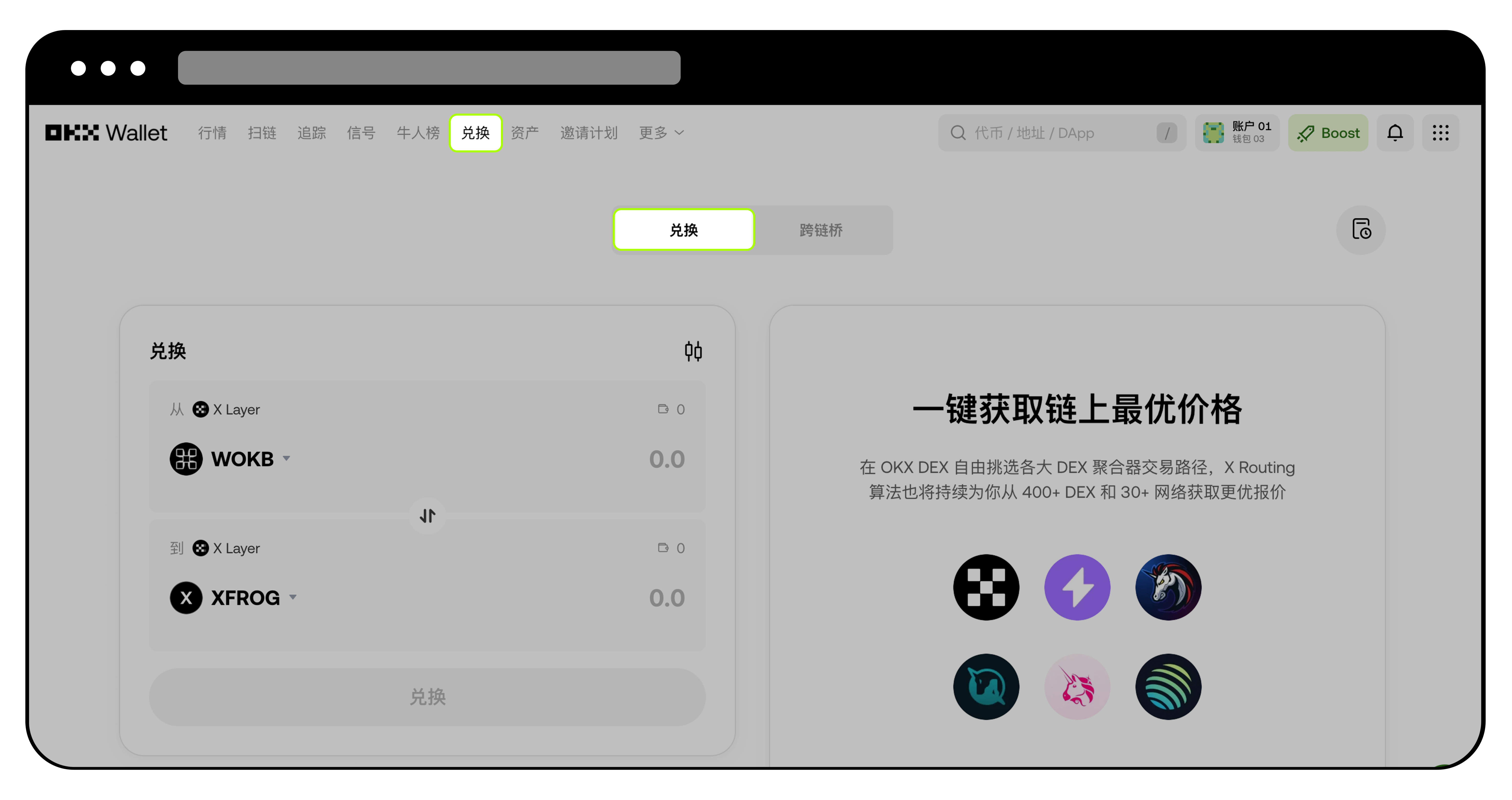This screenshot has height=800, width=1512.
Task: Click the green striped globe DEX logo
Action: [1168, 687]
